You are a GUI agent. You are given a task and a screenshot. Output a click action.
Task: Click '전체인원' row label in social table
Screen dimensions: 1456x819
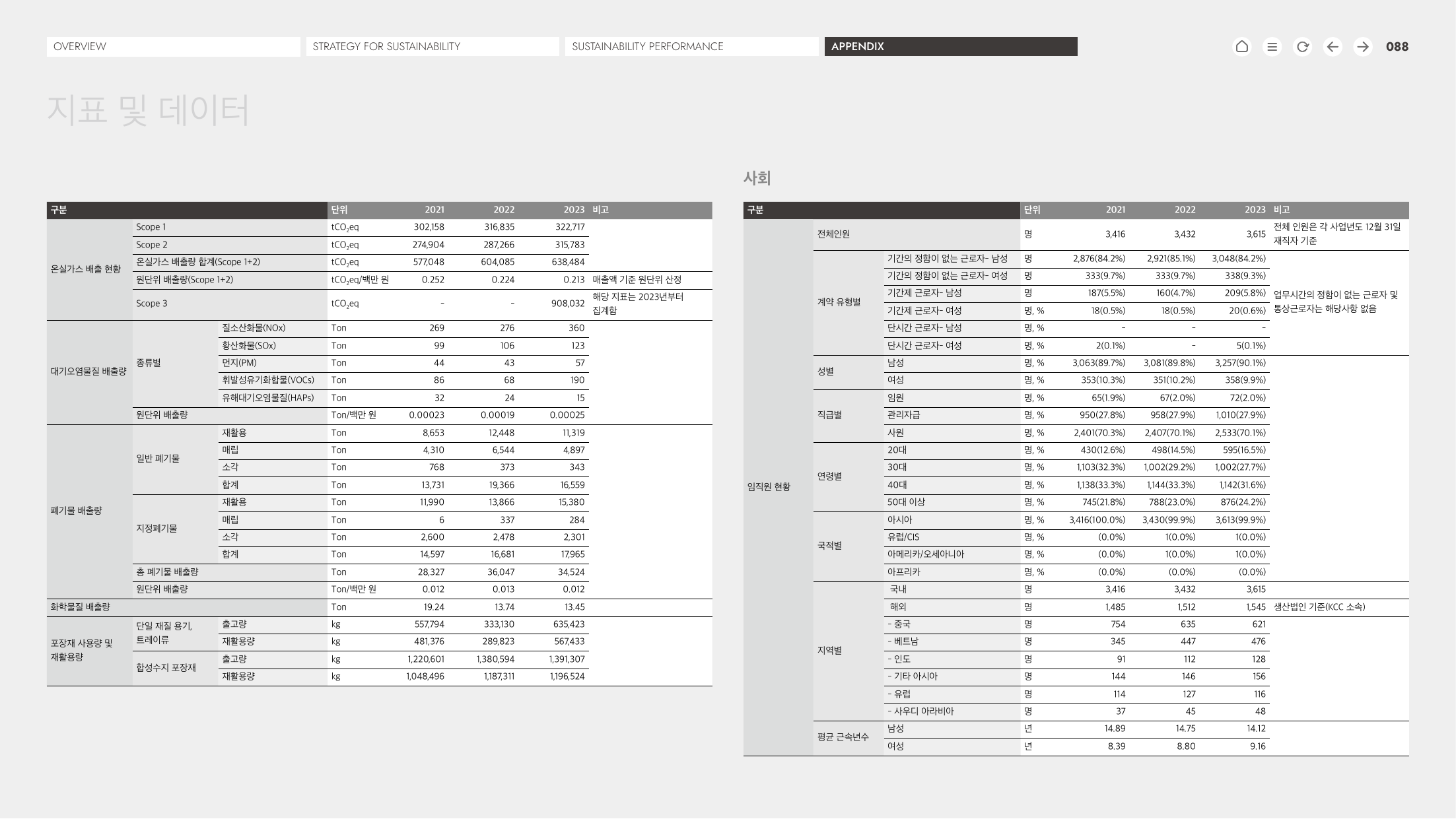(x=834, y=234)
